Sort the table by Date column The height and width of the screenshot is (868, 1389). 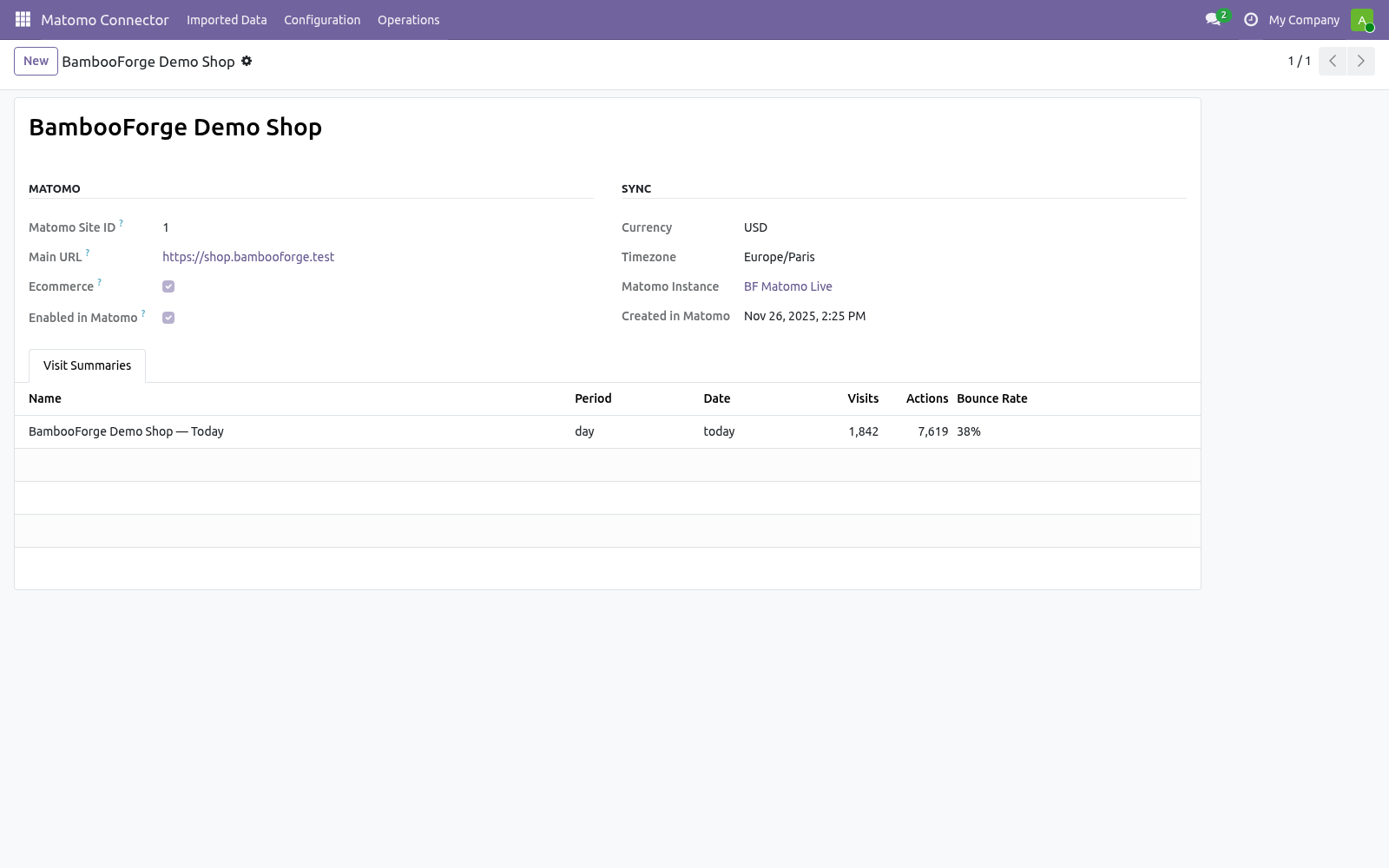(x=717, y=398)
